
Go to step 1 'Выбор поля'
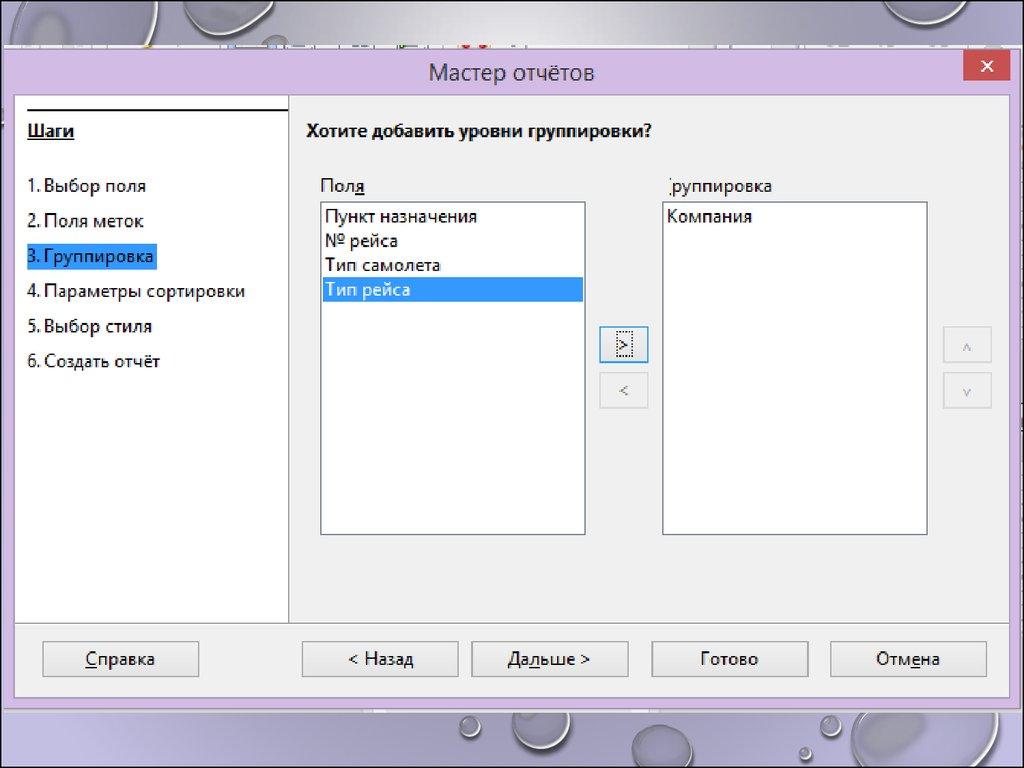tap(86, 186)
